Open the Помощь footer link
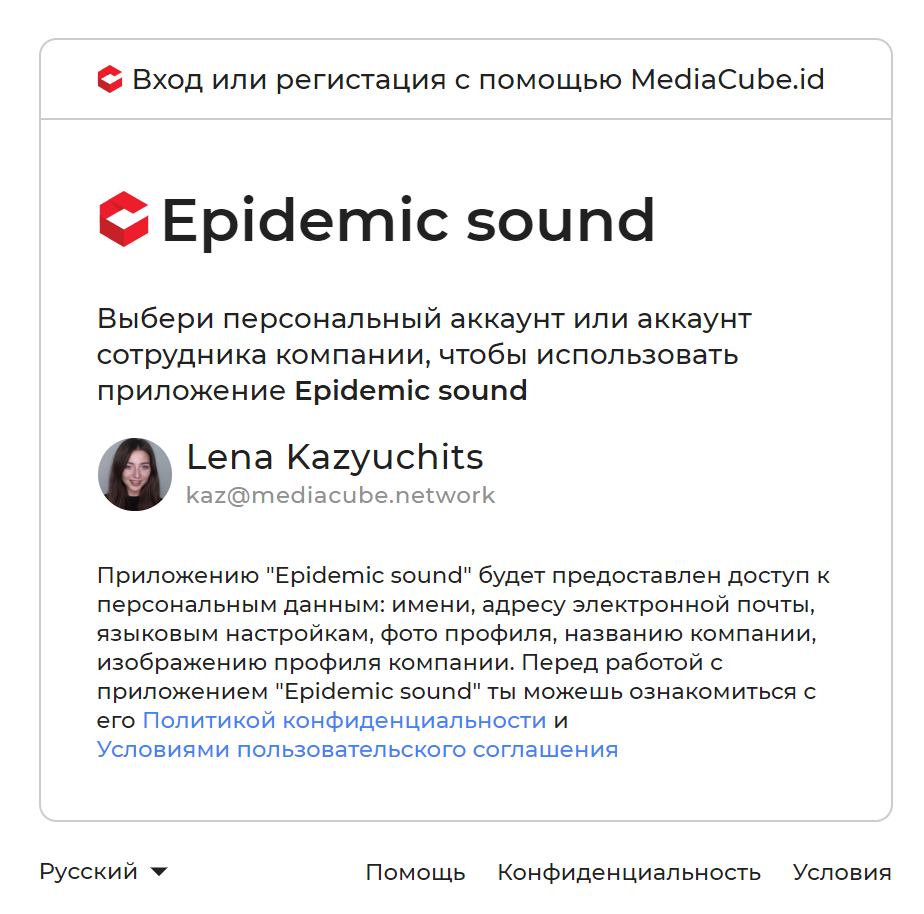The width and height of the screenshot is (924, 914). pos(415,872)
